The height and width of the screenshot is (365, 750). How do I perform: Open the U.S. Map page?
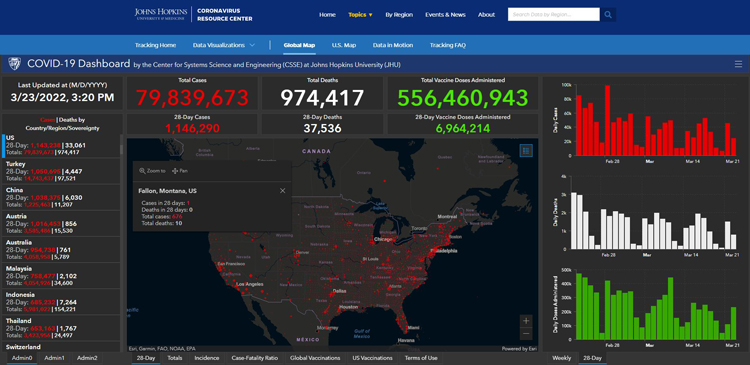click(x=344, y=45)
